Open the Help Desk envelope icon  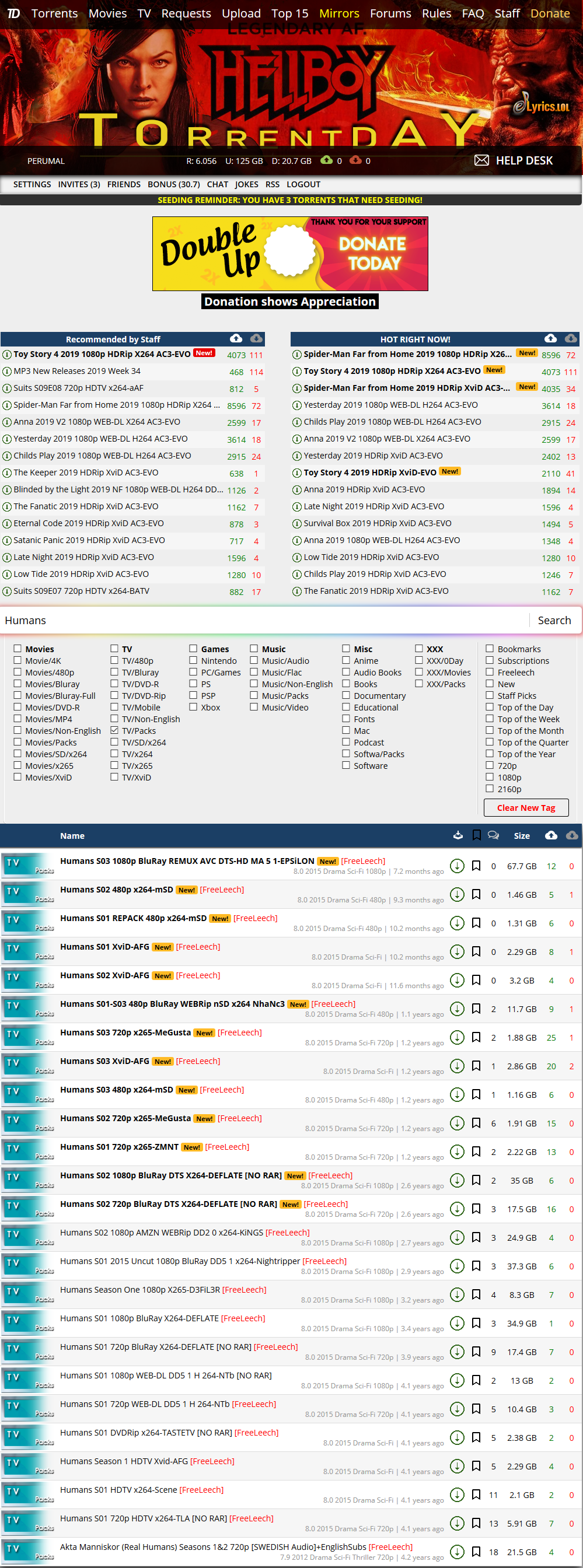pyautogui.click(x=481, y=160)
